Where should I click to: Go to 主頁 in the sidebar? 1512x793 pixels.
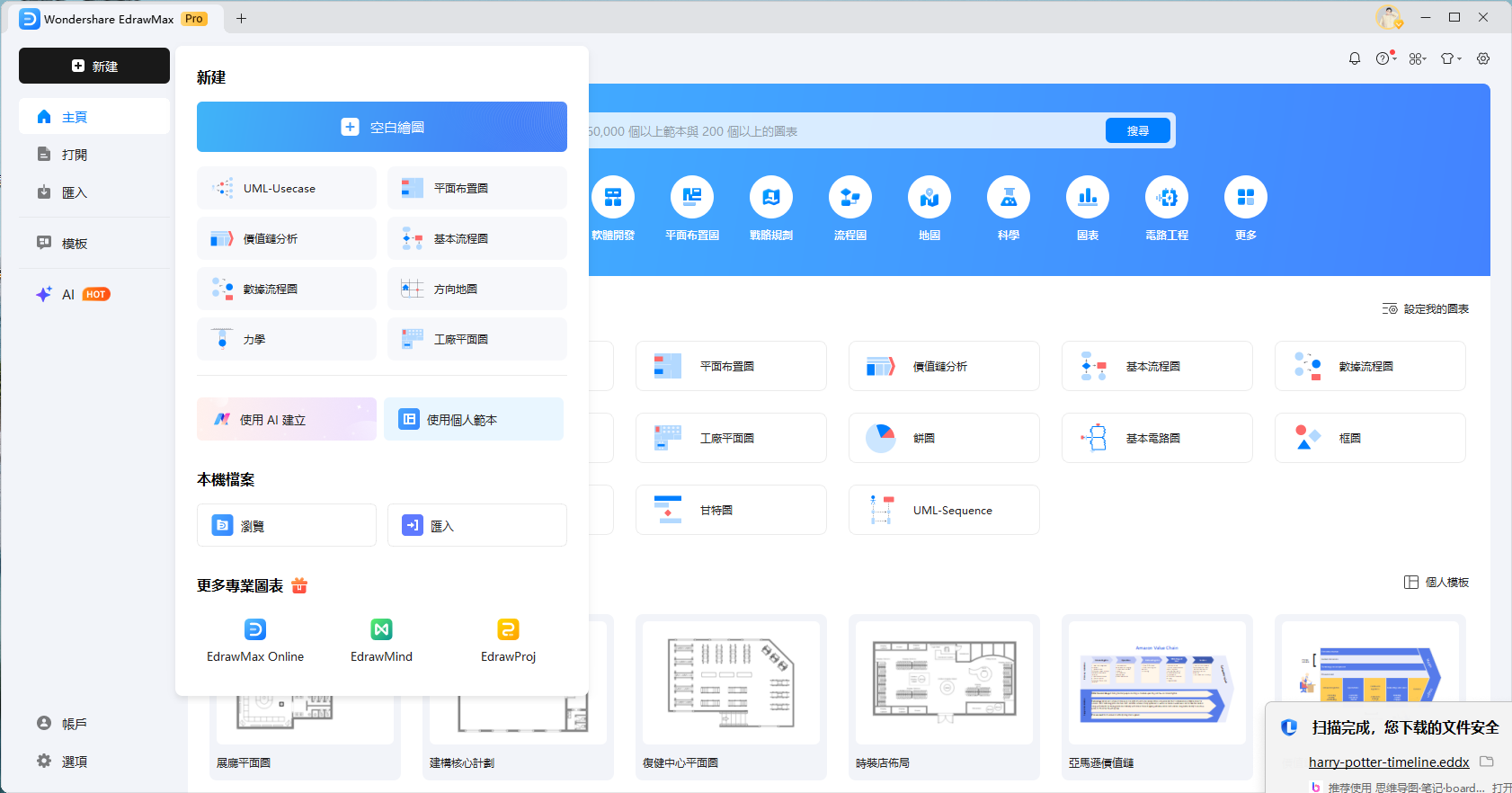tap(94, 117)
